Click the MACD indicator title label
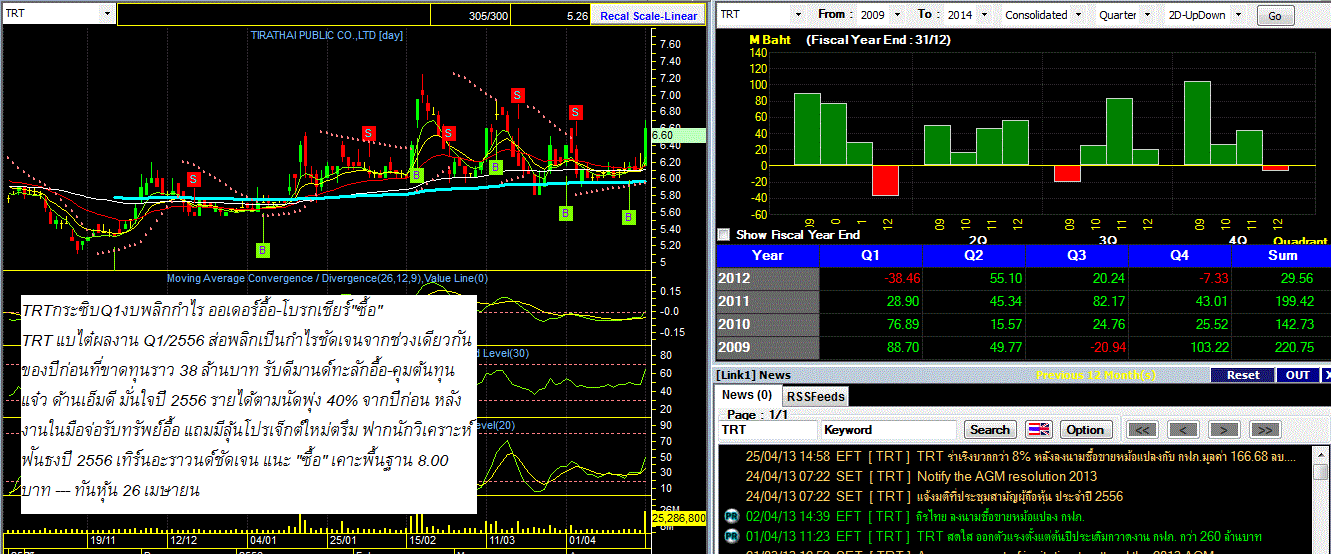 click(x=327, y=279)
